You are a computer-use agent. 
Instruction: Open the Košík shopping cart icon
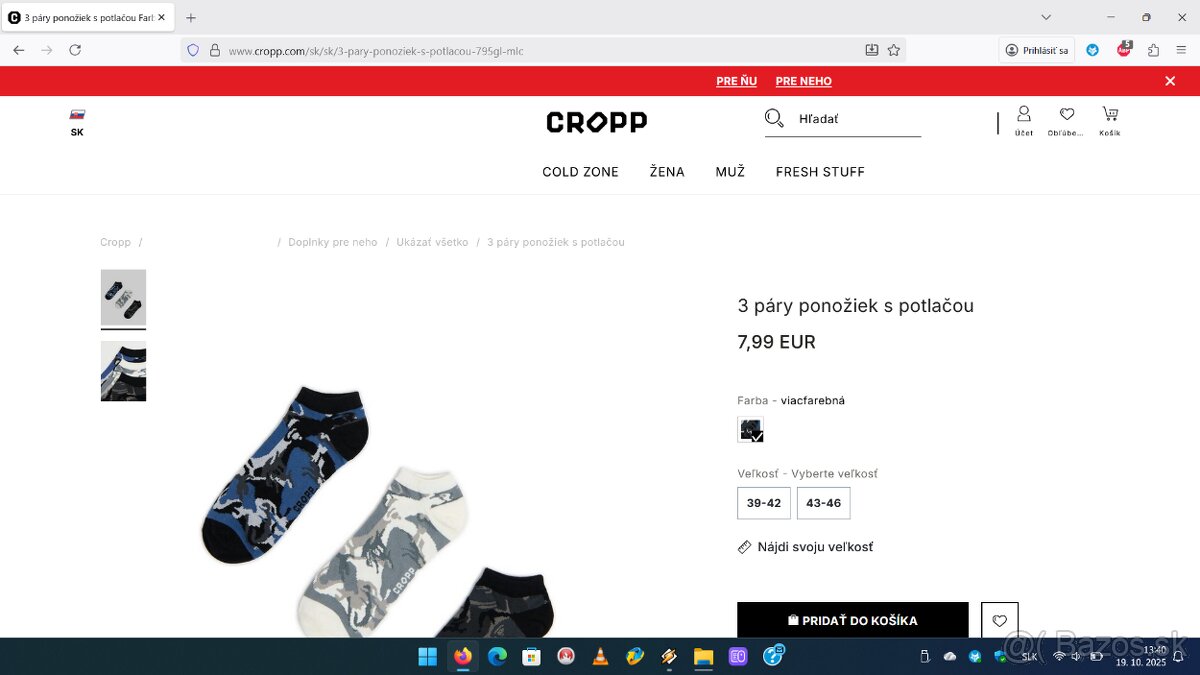click(1110, 120)
